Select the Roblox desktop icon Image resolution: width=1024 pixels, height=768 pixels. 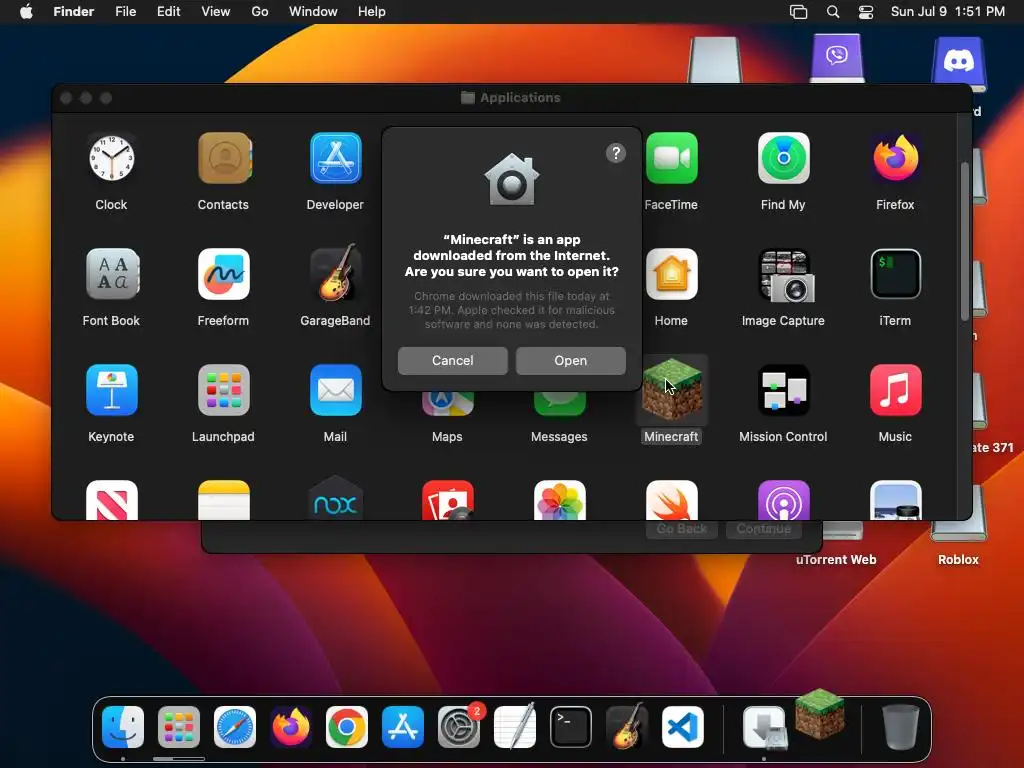(x=958, y=532)
